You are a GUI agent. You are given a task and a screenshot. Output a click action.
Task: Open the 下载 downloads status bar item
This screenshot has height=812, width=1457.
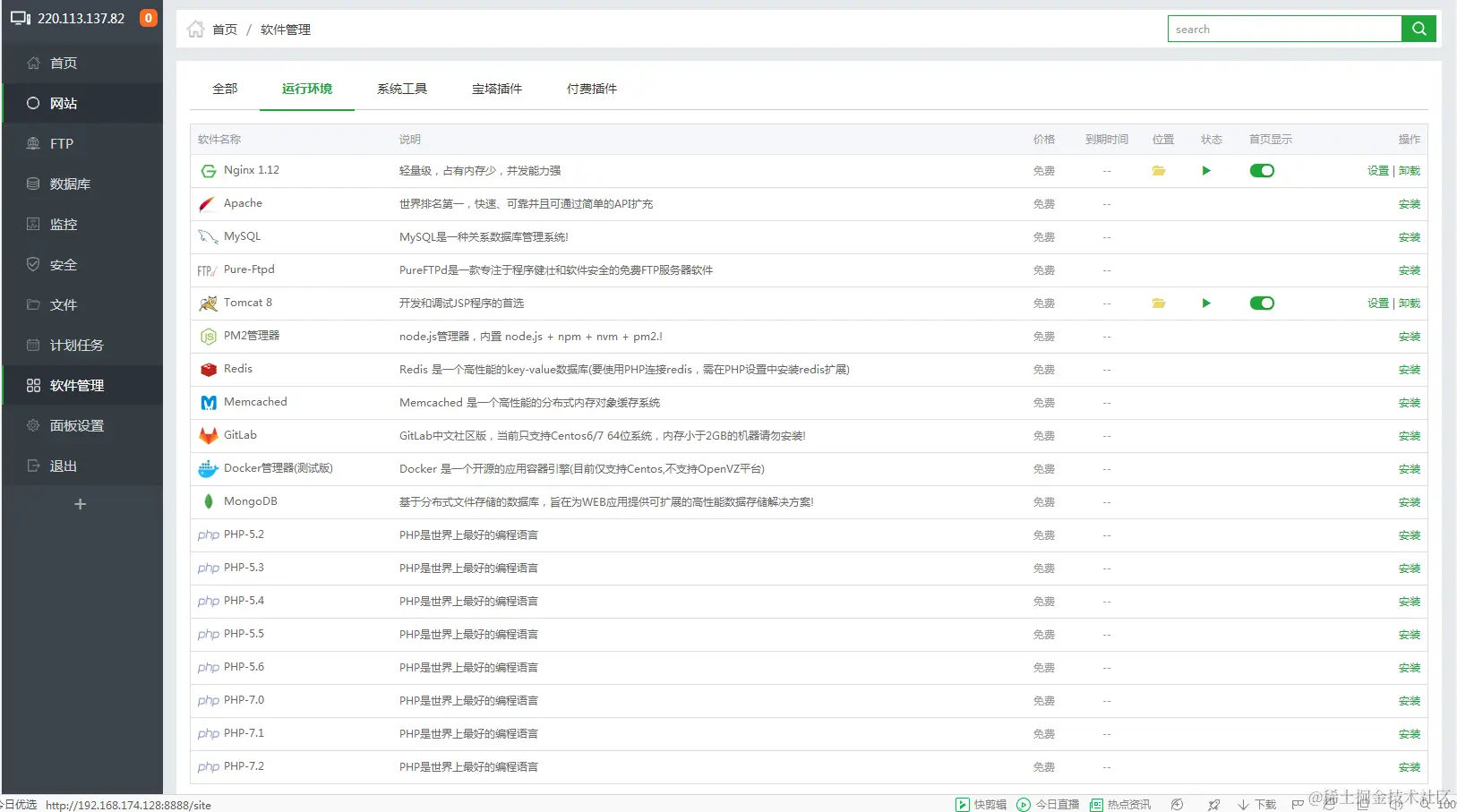(1257, 805)
